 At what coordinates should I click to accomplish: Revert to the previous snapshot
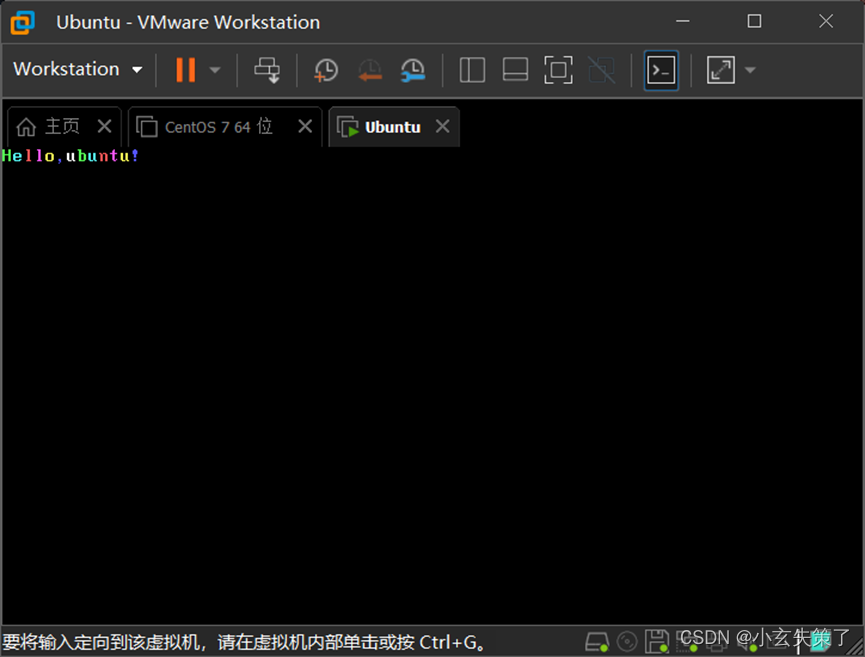tap(370, 71)
